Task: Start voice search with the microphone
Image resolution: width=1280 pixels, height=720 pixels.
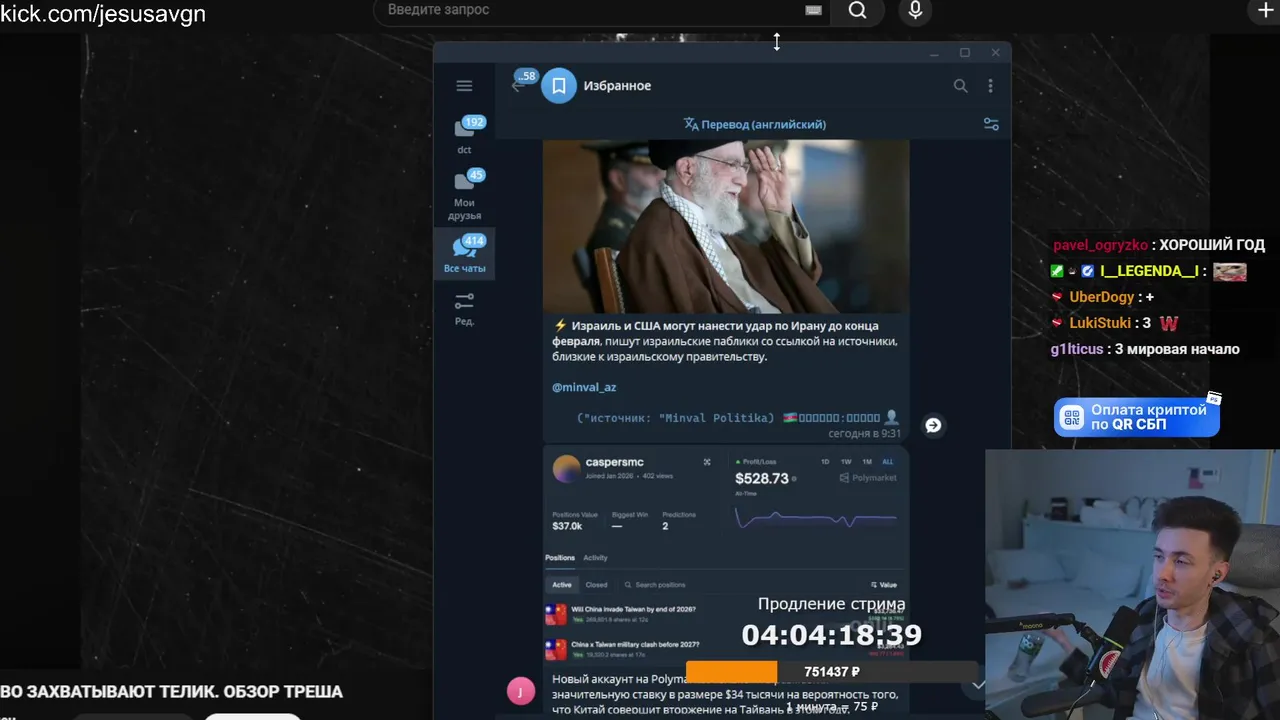Action: click(915, 10)
